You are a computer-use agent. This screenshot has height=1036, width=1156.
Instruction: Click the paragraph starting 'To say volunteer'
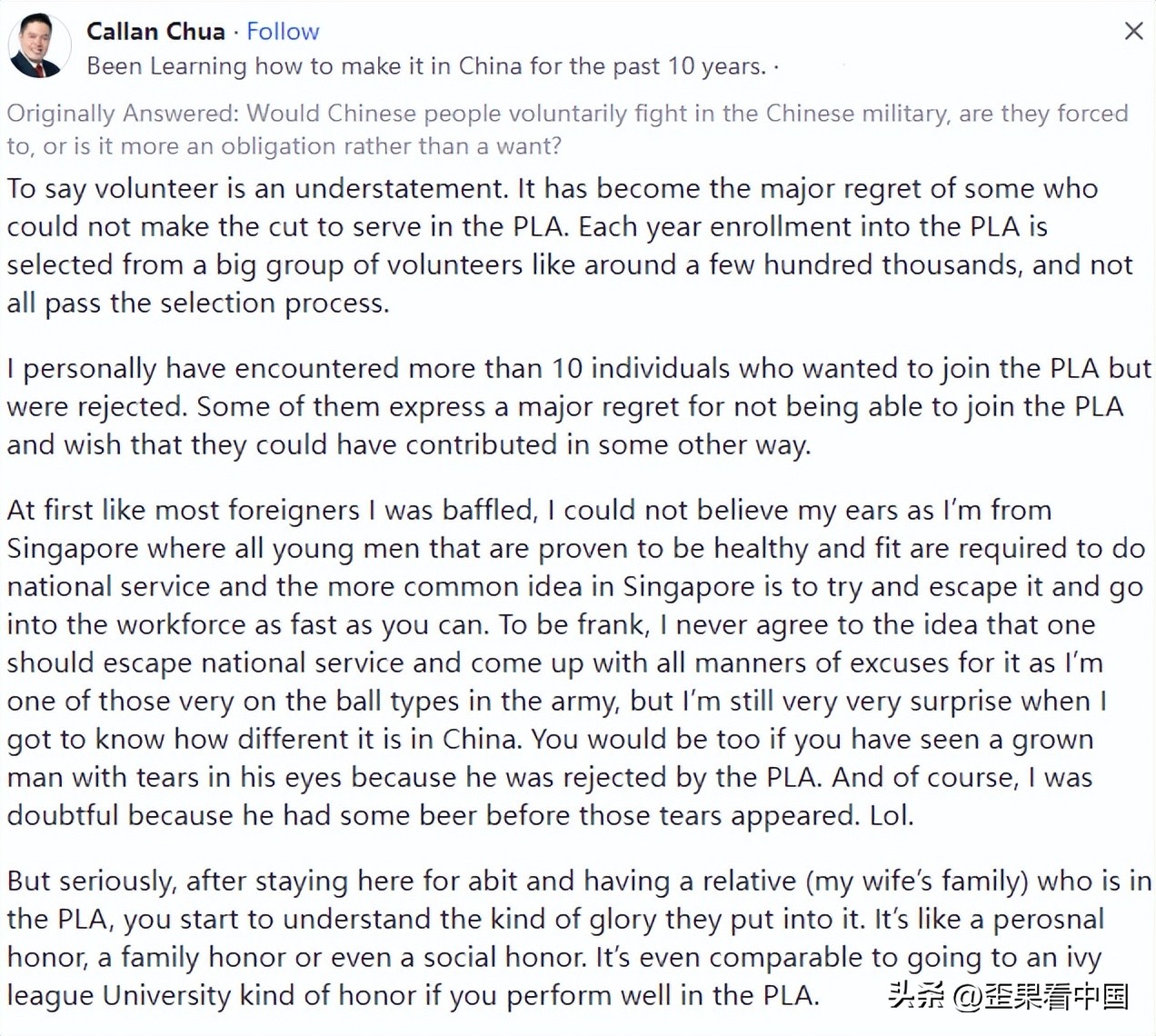tap(570, 245)
